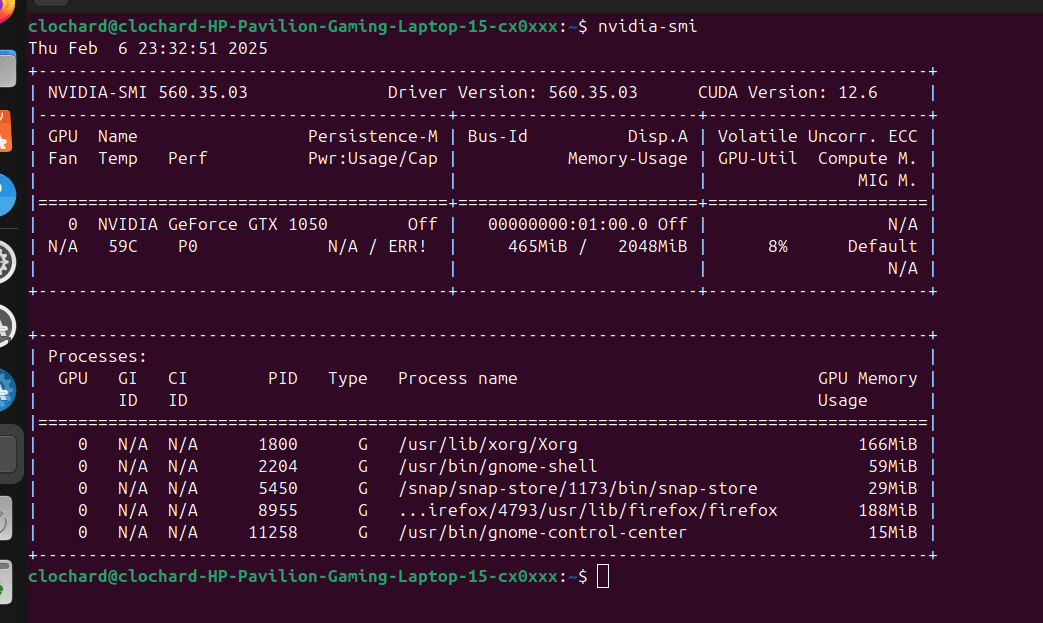Click PID '1800' in the process list
Viewport: 1043px width, 623px height.
coord(278,444)
